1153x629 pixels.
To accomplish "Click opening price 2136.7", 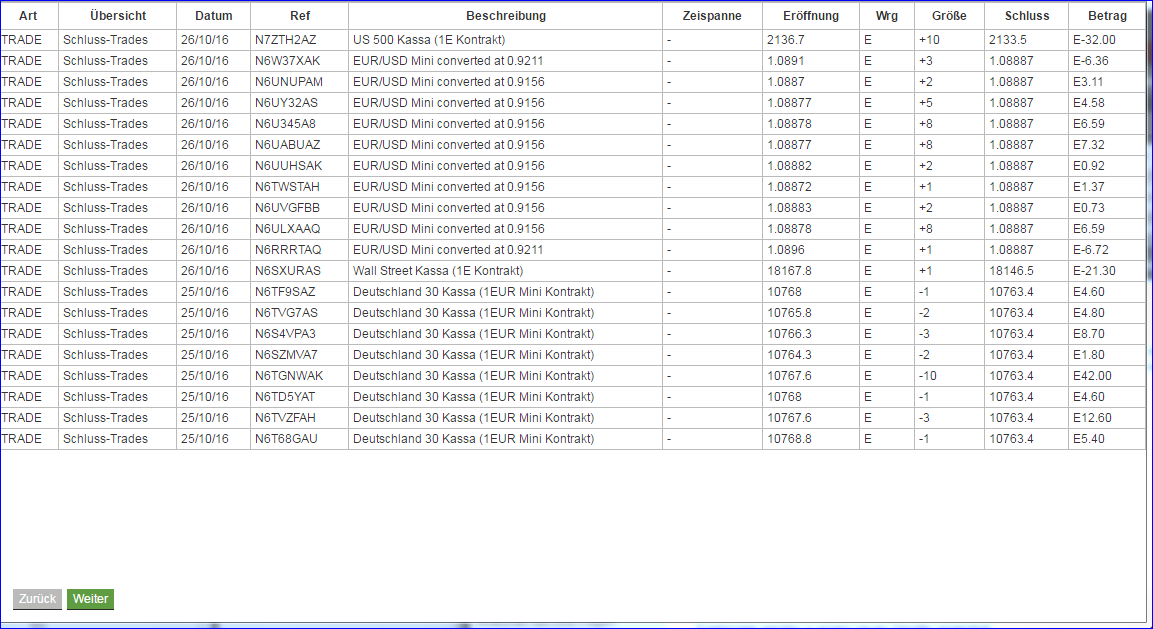I will [786, 40].
